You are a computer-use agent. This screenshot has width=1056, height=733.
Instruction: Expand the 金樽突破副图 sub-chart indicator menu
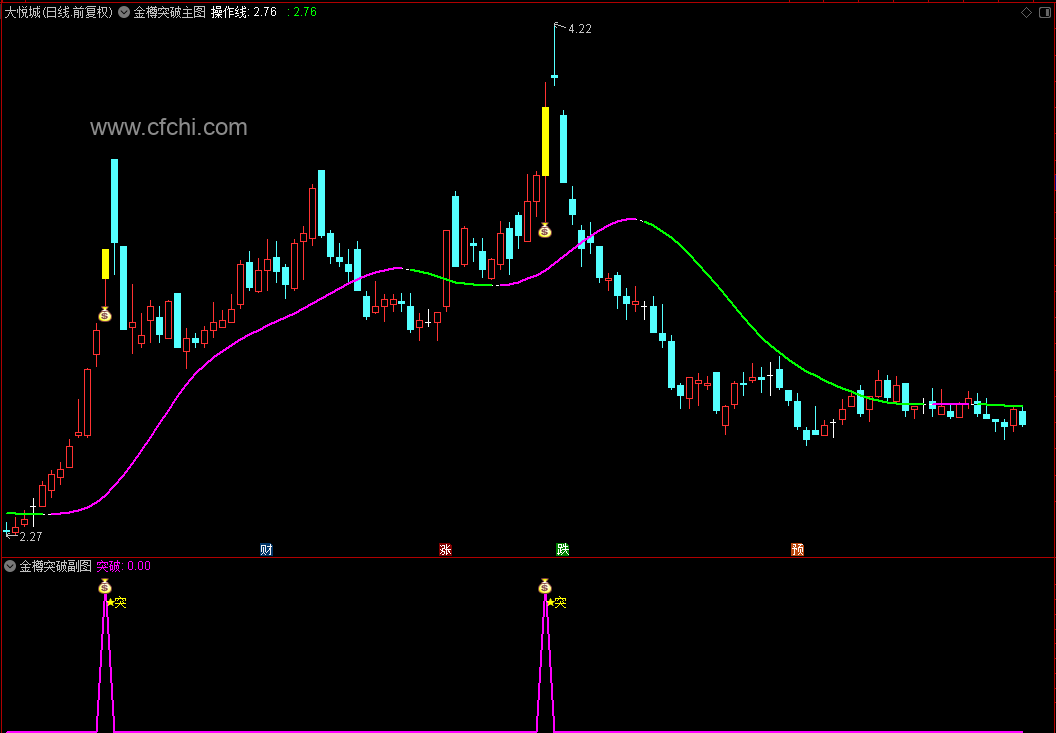click(10, 566)
